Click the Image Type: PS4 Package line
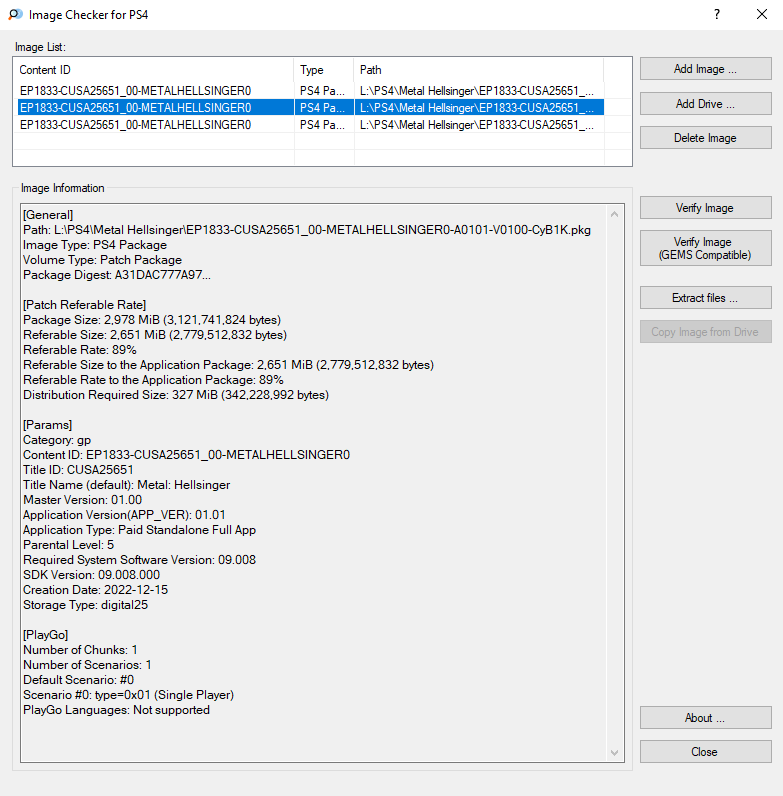This screenshot has width=783, height=796. [x=95, y=245]
